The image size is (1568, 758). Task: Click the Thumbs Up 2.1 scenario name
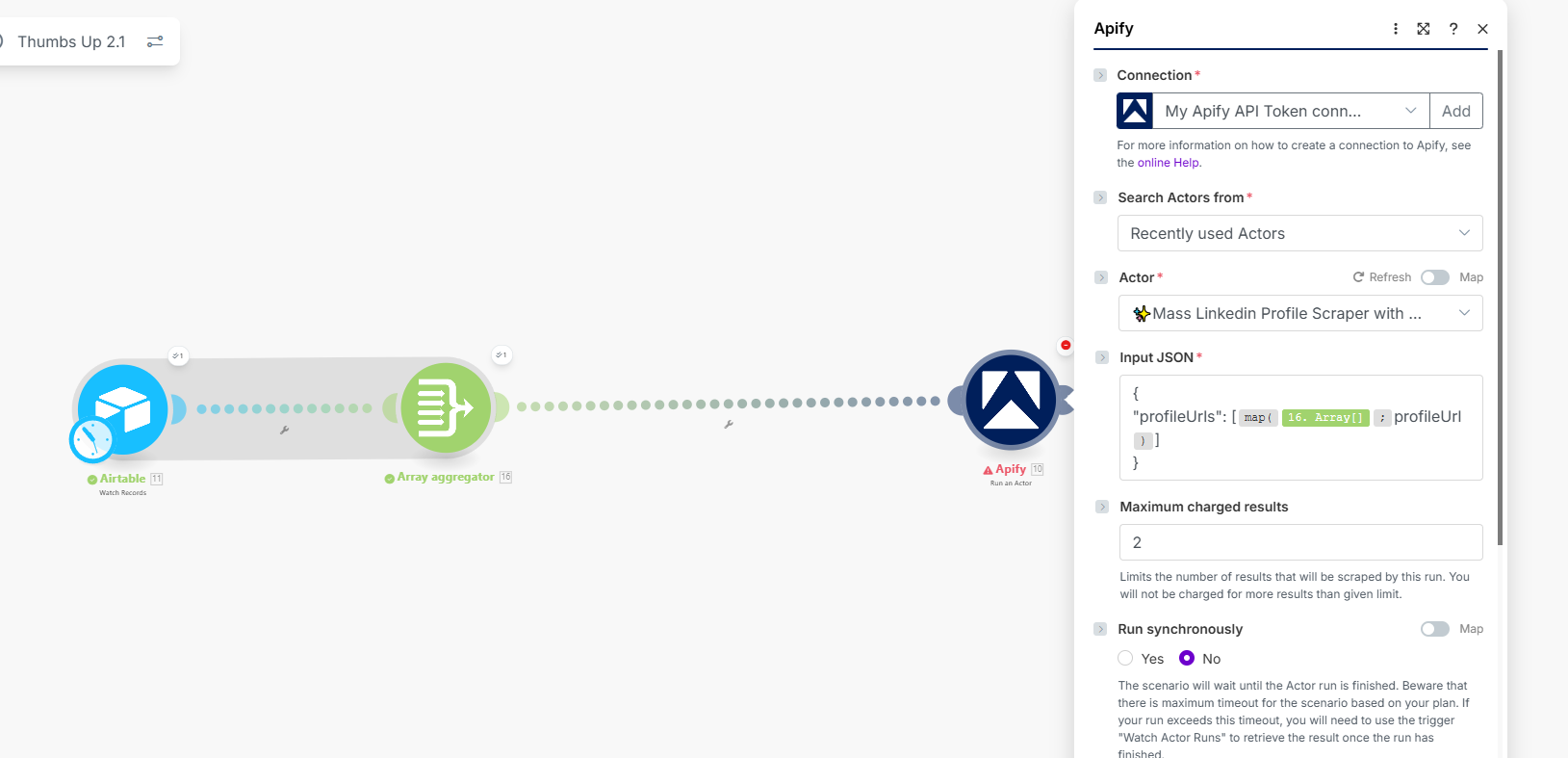point(71,41)
